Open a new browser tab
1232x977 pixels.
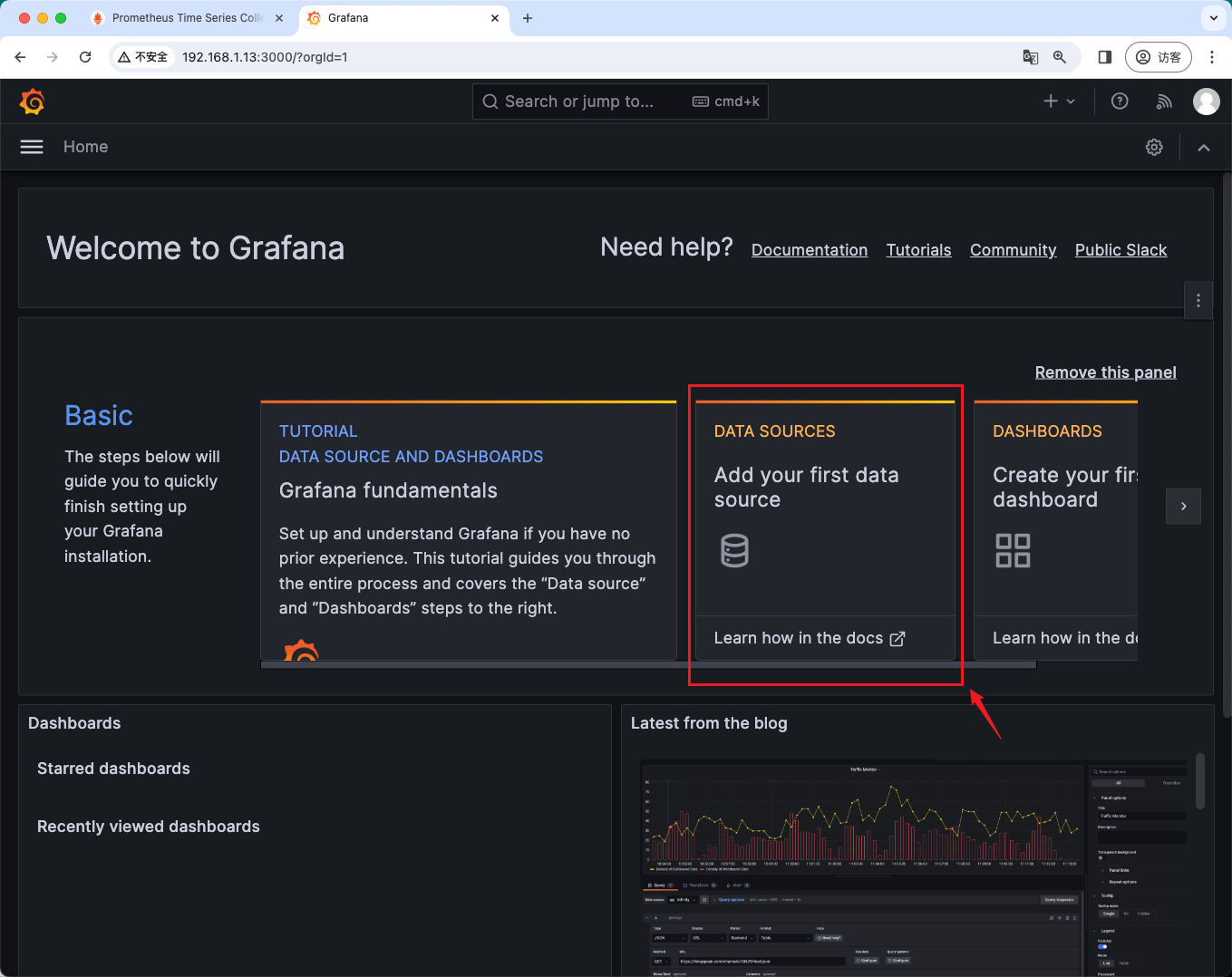coord(528,18)
